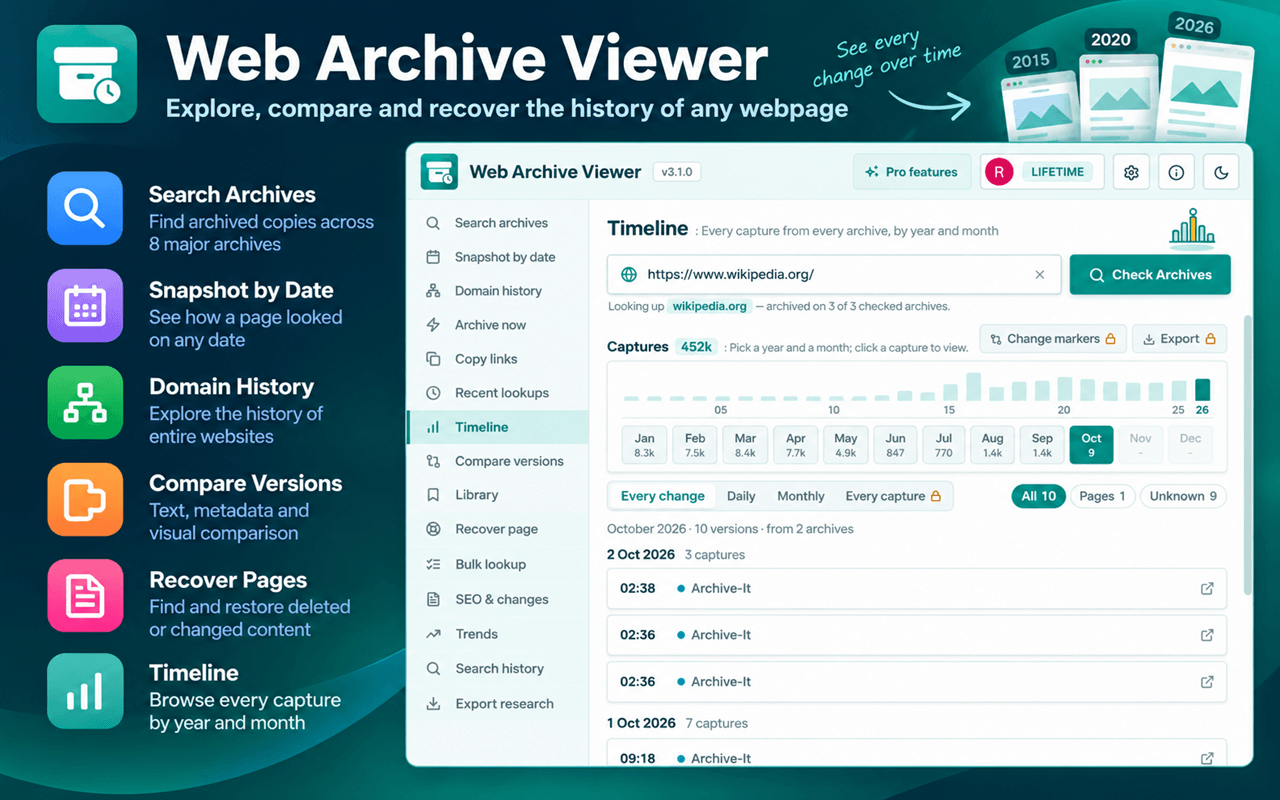This screenshot has width=1280, height=800.
Task: Clear the URL with the X icon
Action: 1040,274
